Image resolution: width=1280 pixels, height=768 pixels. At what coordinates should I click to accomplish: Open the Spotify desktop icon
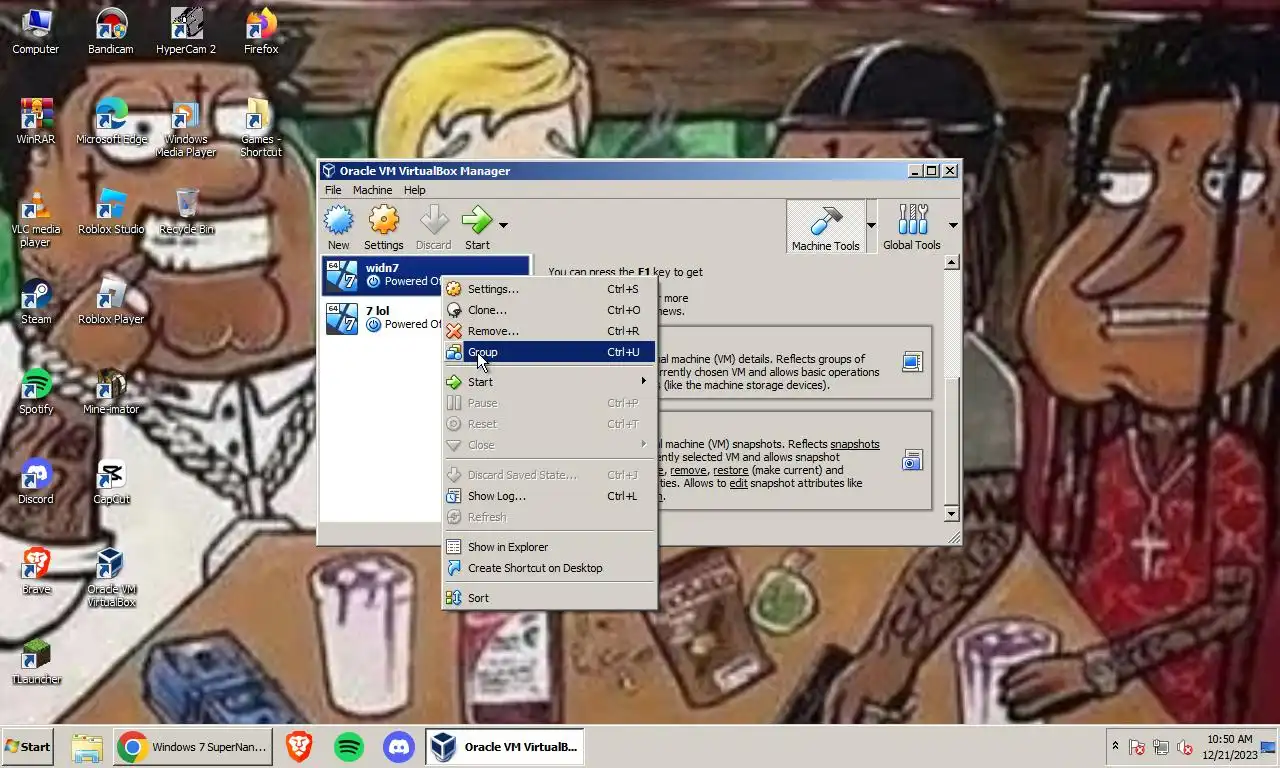36,391
